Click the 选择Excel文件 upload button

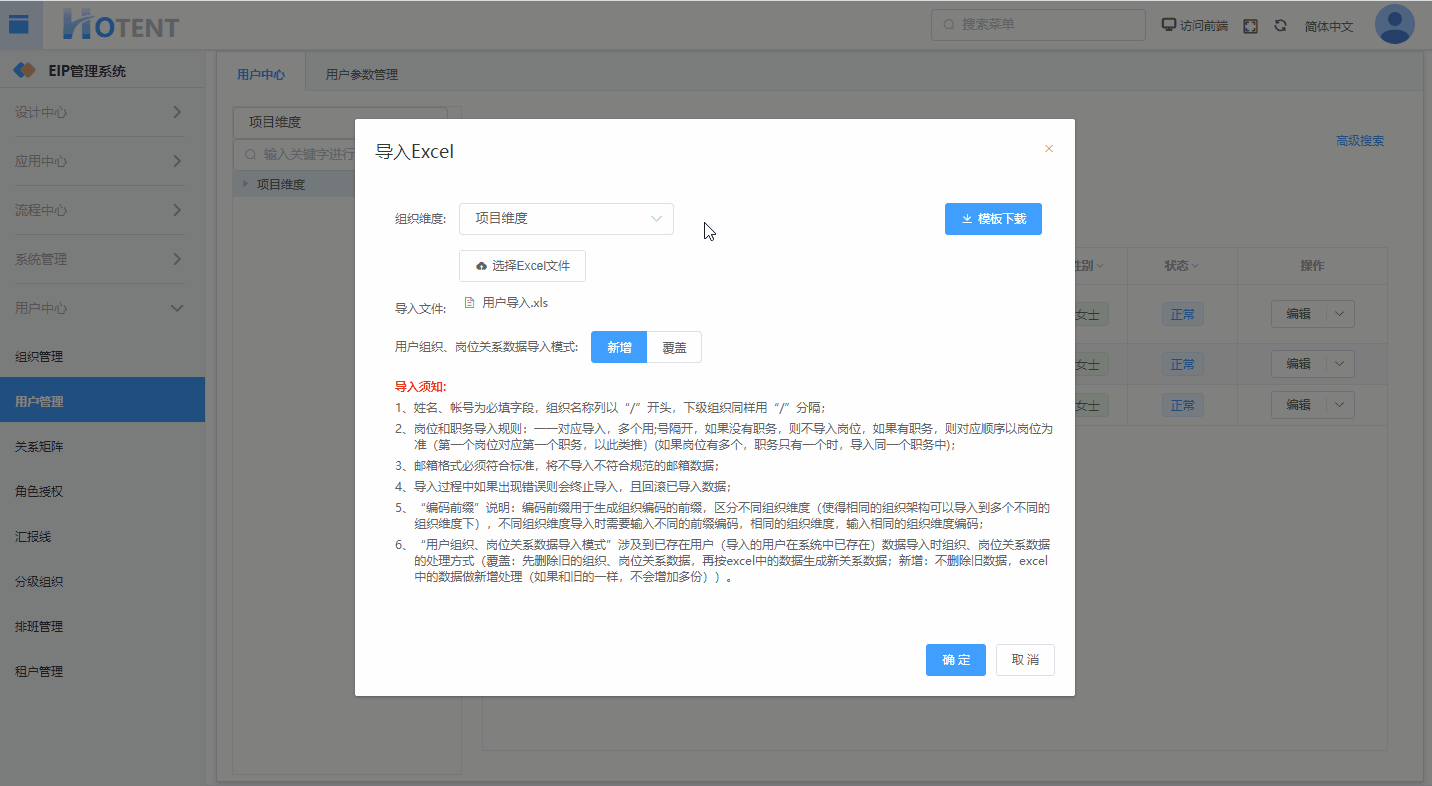(x=522, y=266)
